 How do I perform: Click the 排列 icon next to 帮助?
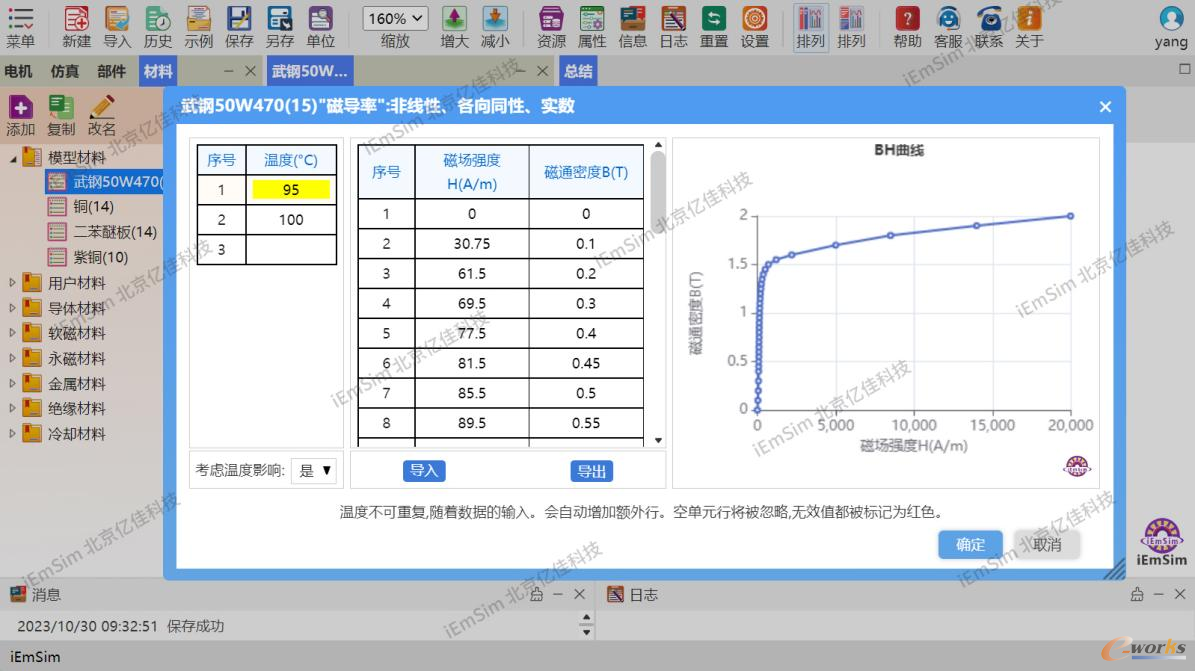click(x=851, y=27)
